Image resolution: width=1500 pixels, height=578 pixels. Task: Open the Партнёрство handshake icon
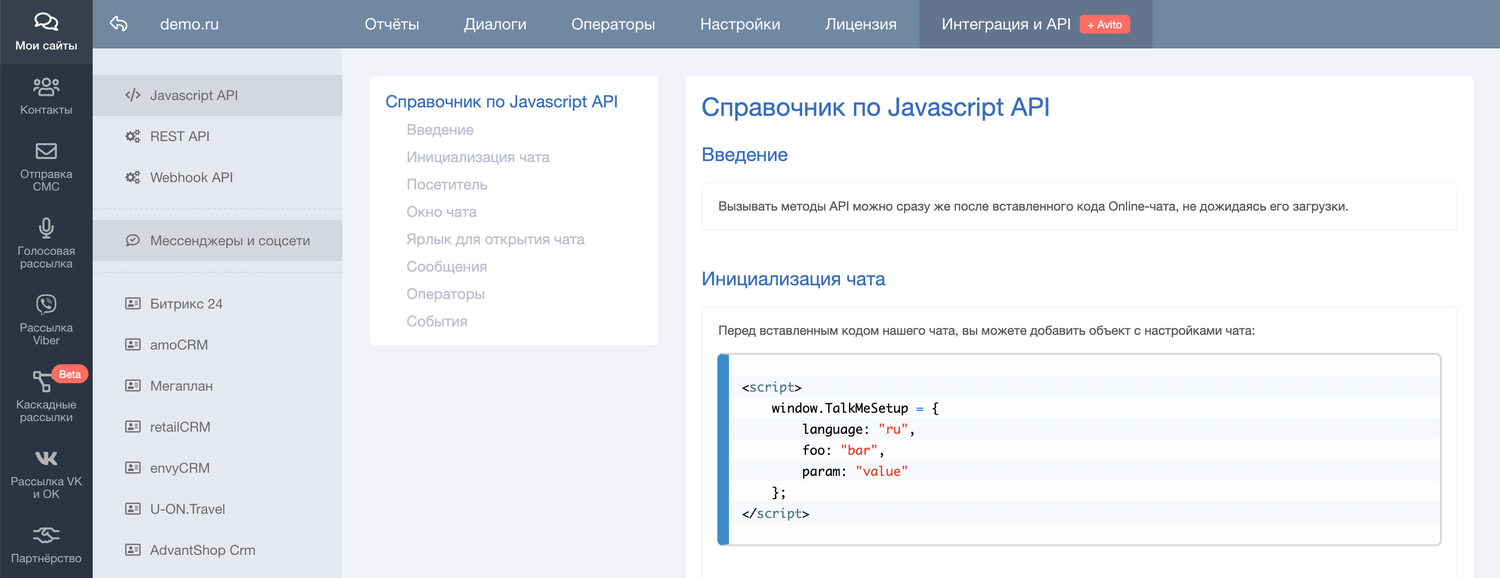[x=46, y=534]
